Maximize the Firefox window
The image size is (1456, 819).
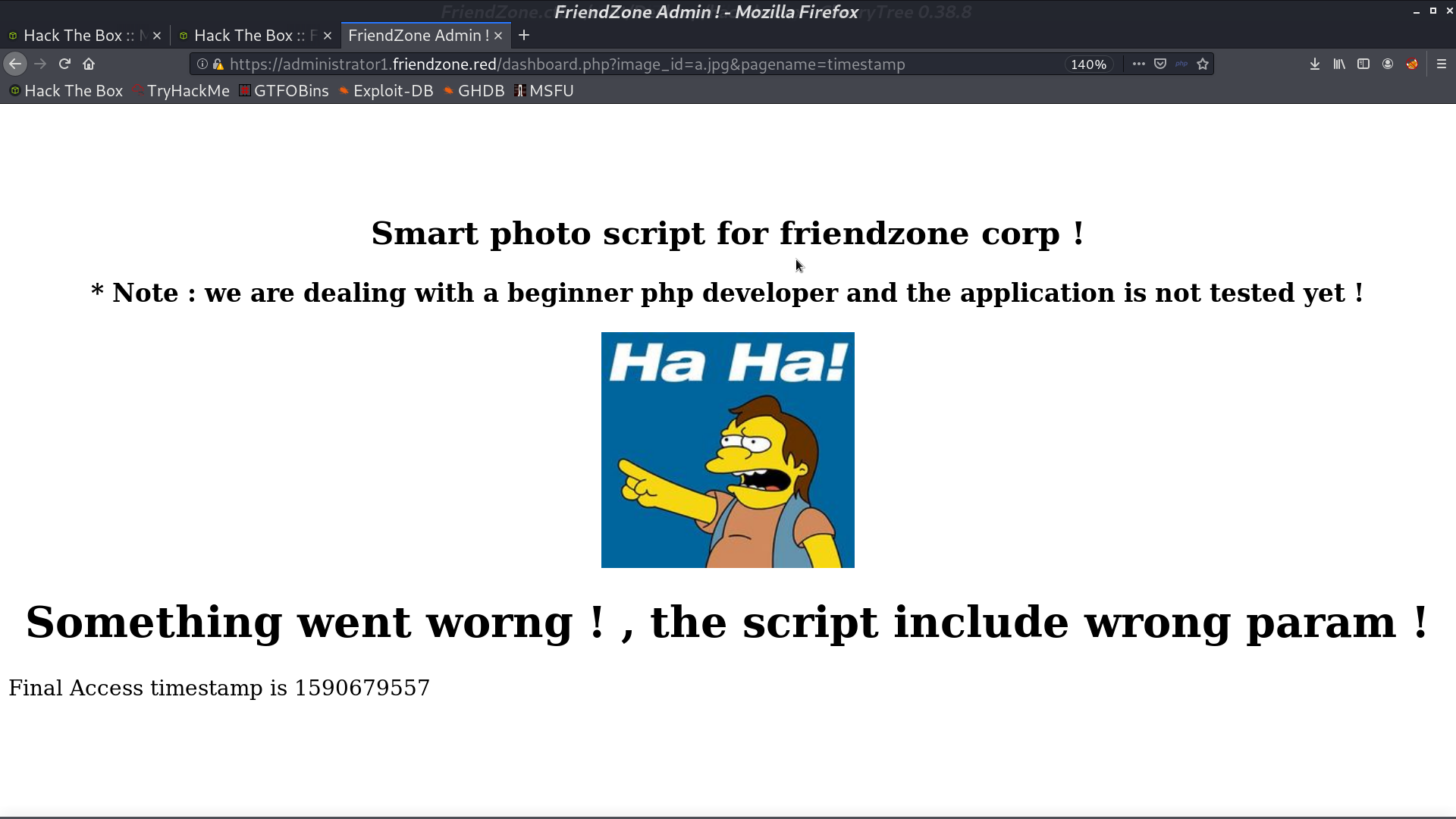(x=1432, y=11)
